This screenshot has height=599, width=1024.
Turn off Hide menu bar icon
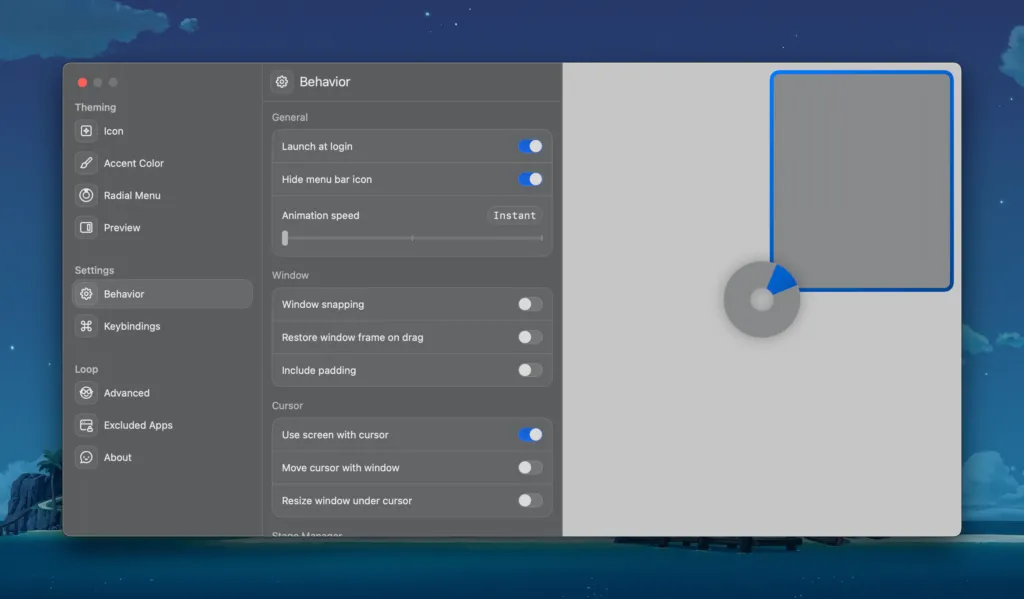530,179
